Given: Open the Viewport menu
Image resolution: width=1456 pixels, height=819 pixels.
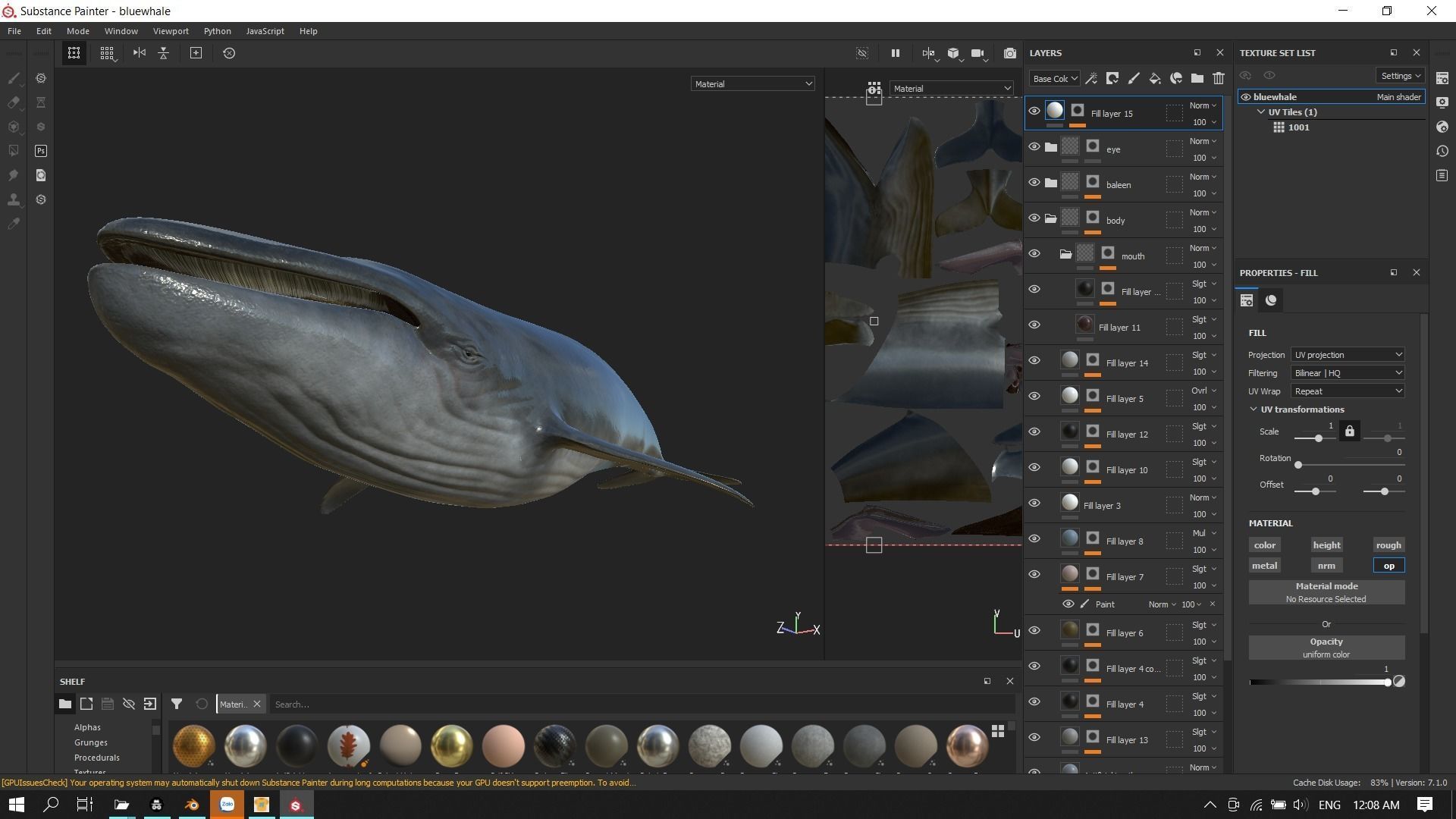Looking at the screenshot, I should (171, 31).
